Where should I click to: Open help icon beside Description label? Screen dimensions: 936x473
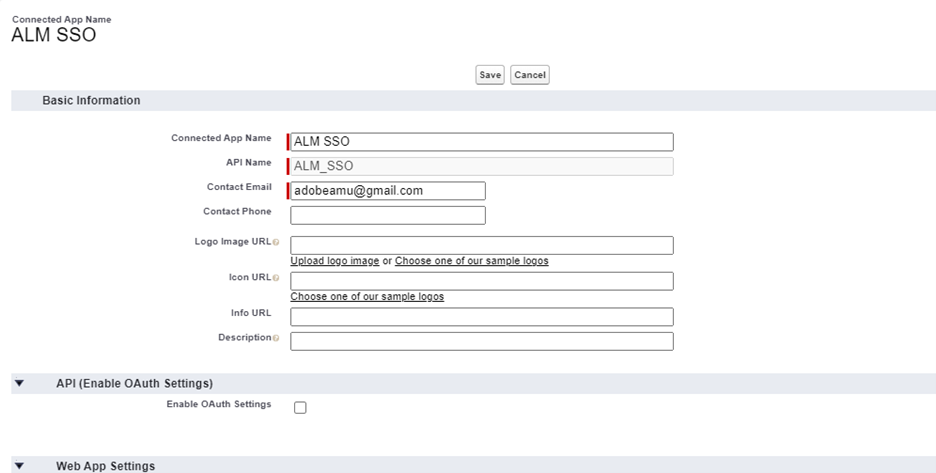click(276, 338)
